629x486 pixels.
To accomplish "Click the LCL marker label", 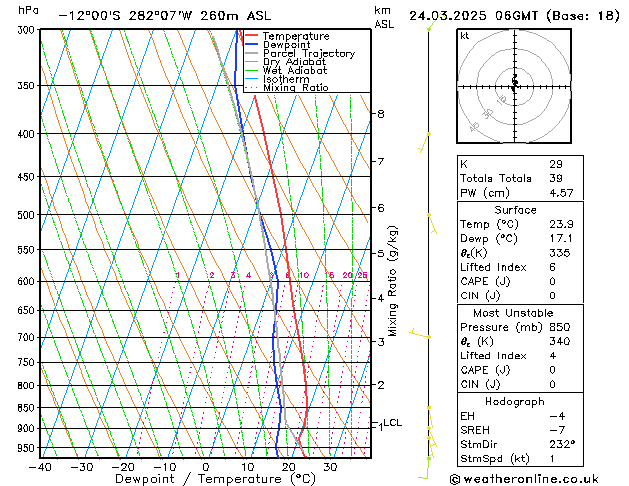I will (392, 423).
